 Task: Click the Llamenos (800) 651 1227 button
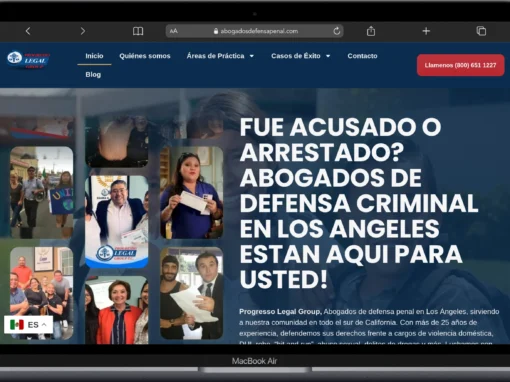460,65
